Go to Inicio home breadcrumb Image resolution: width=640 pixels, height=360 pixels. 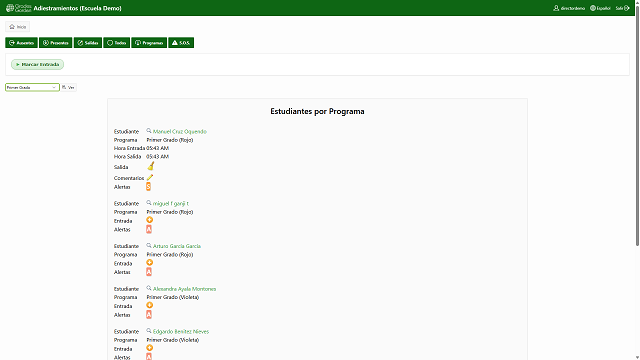tap(18, 27)
